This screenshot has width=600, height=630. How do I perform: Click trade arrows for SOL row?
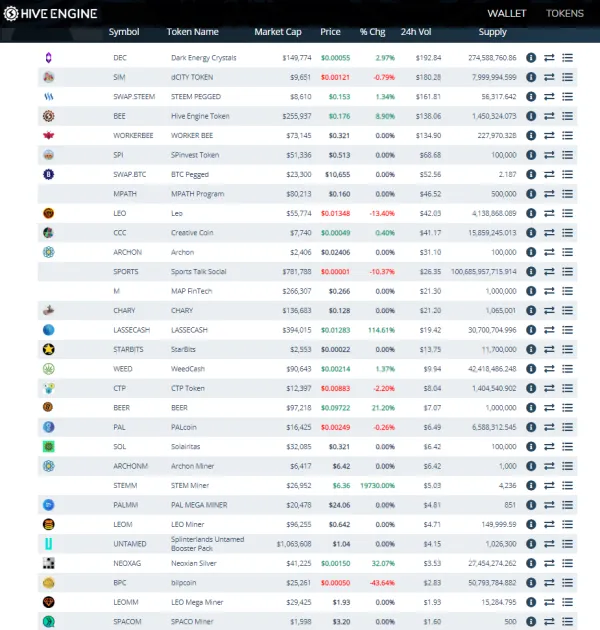(549, 447)
